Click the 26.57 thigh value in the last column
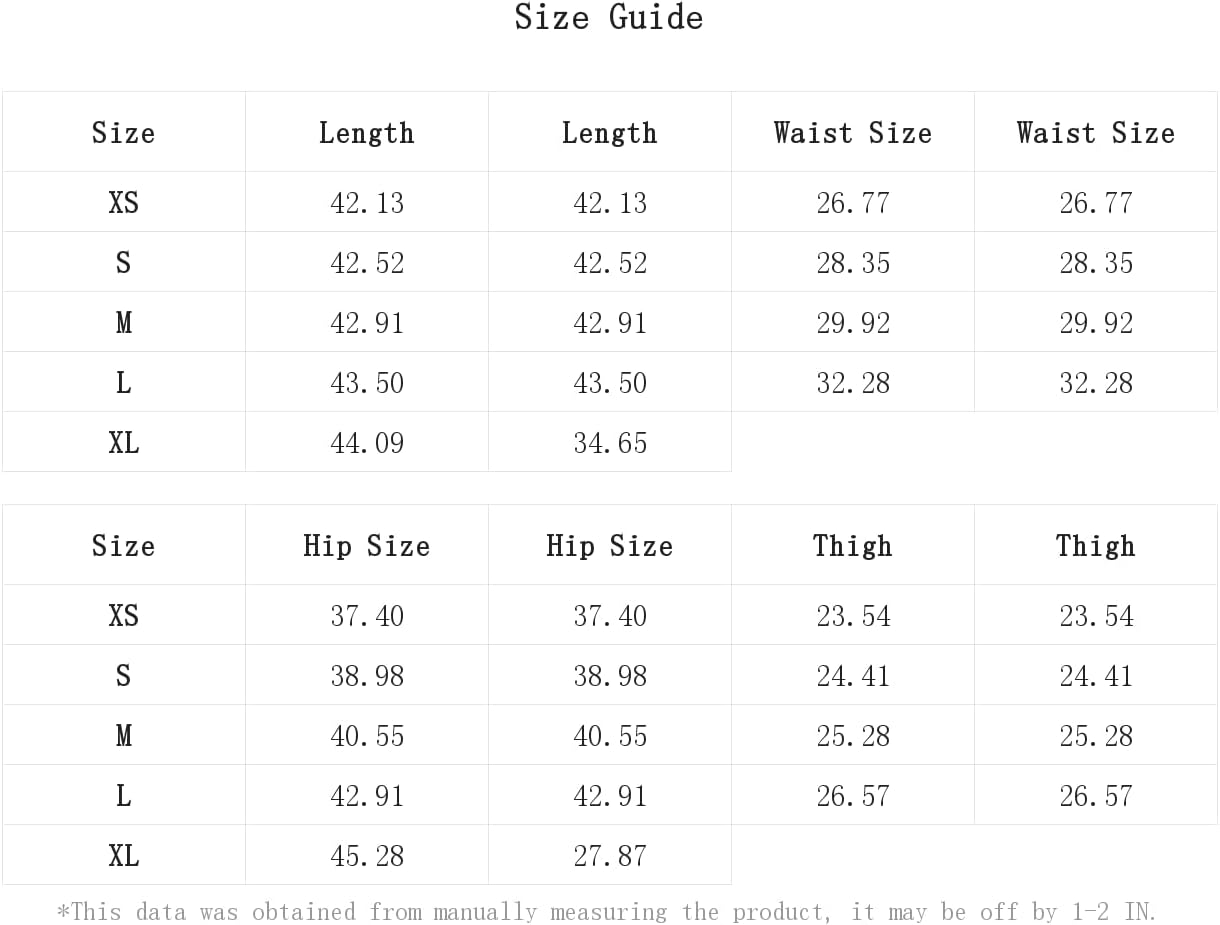This screenshot has width=1220, height=925. (x=1096, y=796)
